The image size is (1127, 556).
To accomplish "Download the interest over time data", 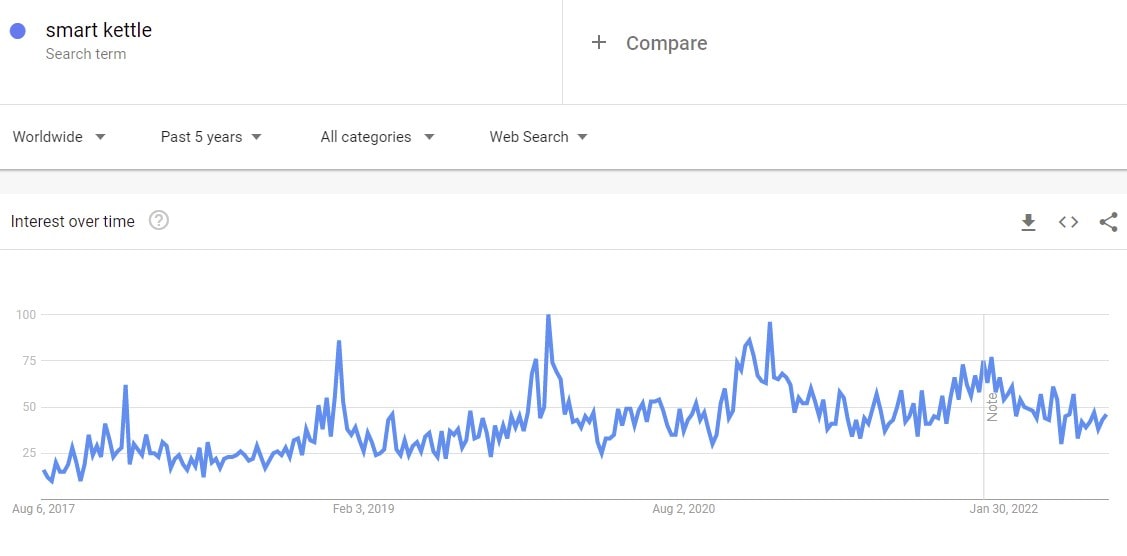I will coord(1028,222).
